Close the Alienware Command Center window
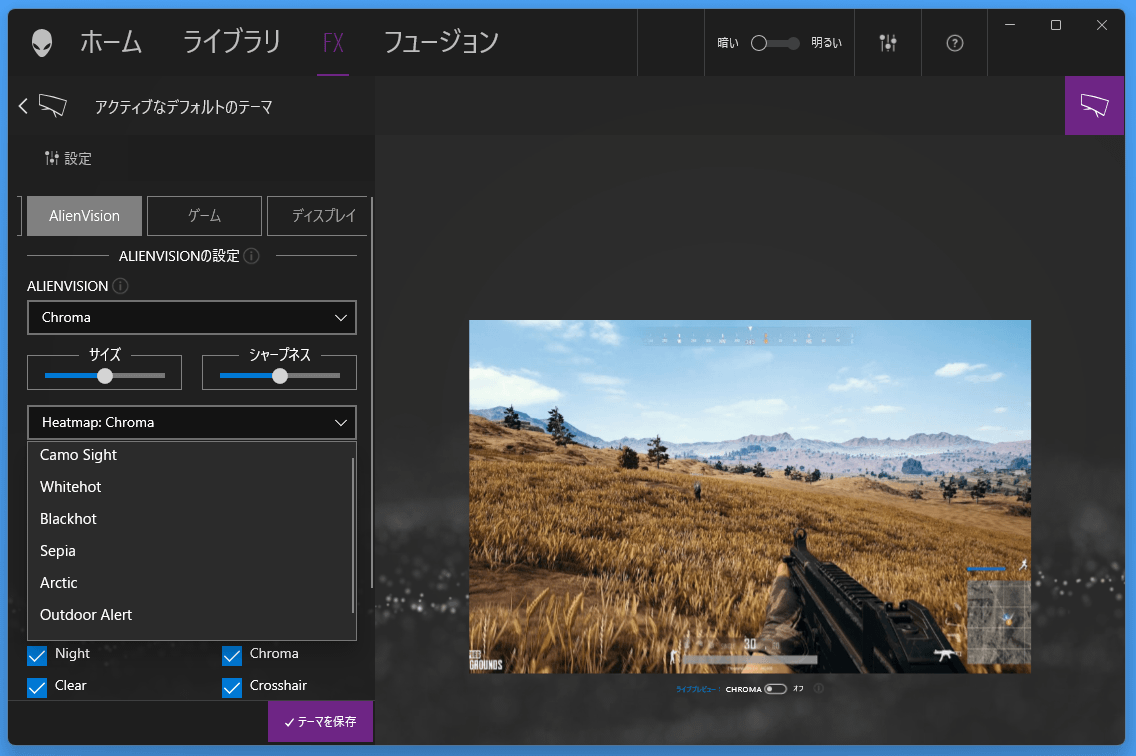 (x=1102, y=25)
